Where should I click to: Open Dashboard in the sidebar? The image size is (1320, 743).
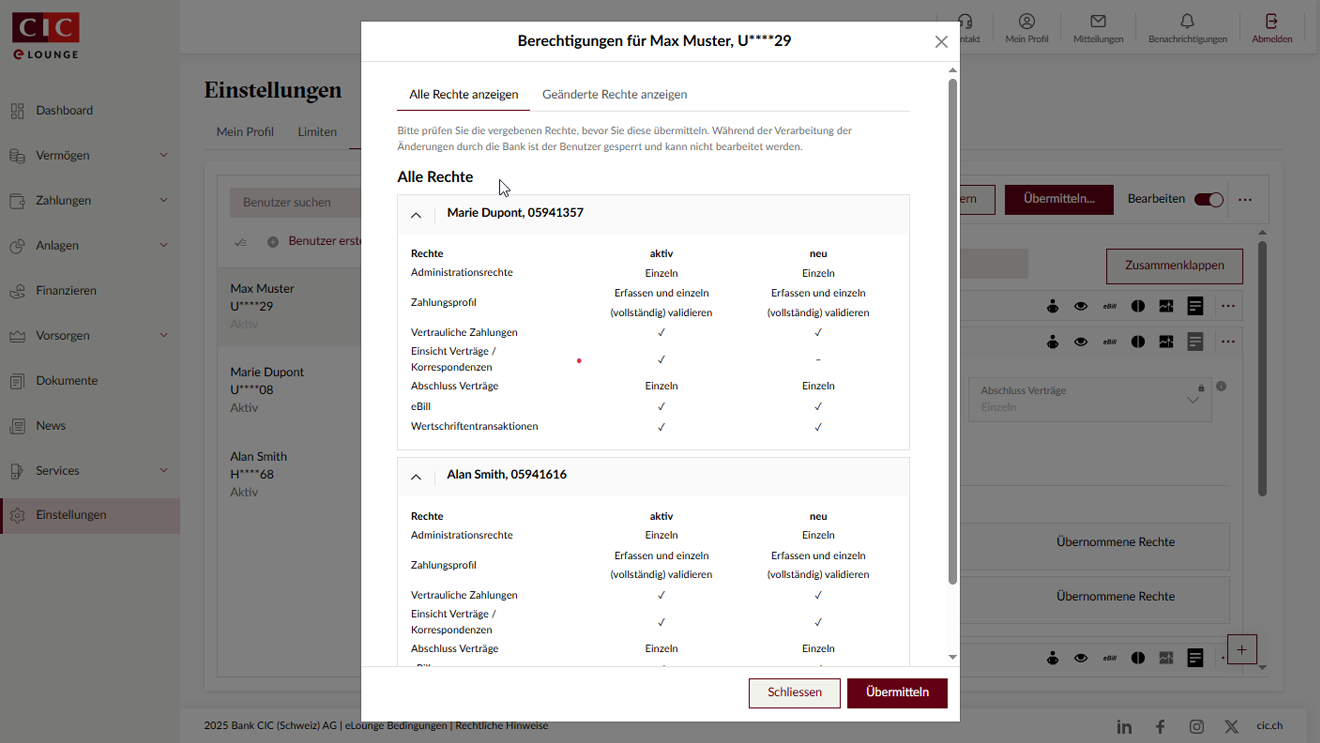[64, 110]
